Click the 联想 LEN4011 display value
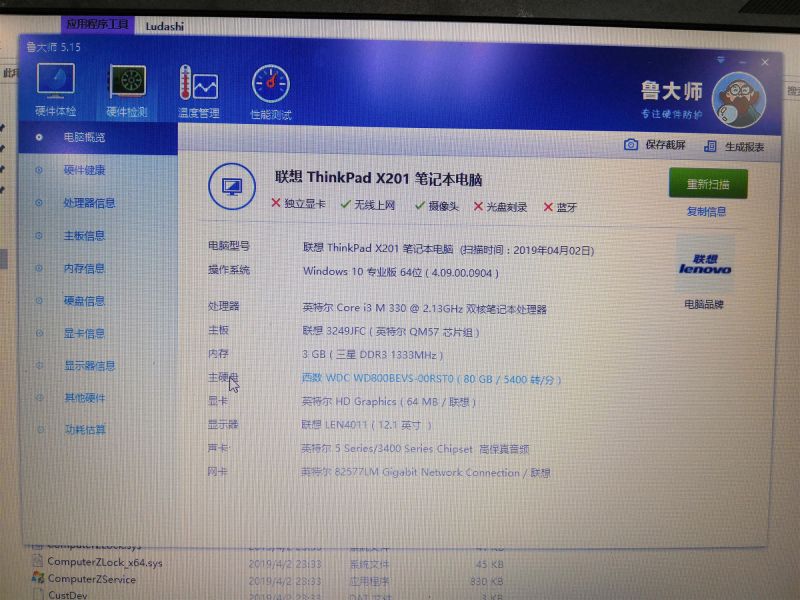This screenshot has width=800, height=600. point(366,424)
